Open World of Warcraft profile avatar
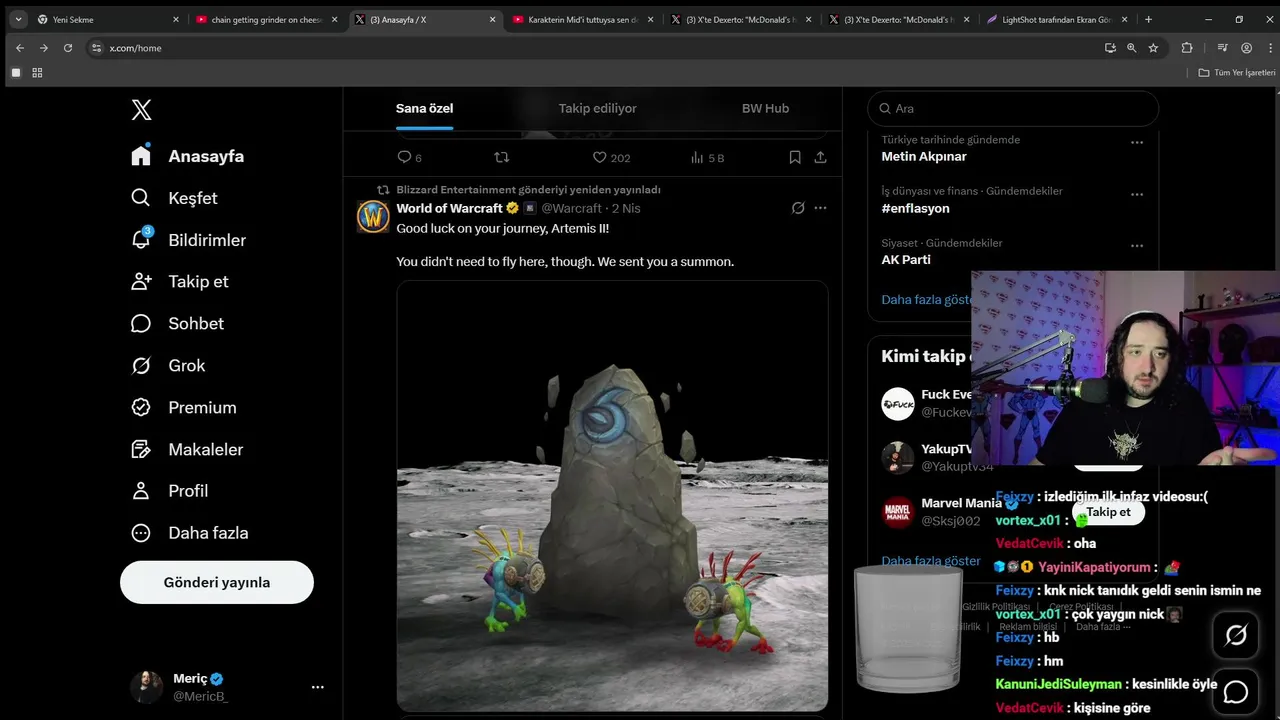Viewport: 1280px width, 720px height. 373,216
